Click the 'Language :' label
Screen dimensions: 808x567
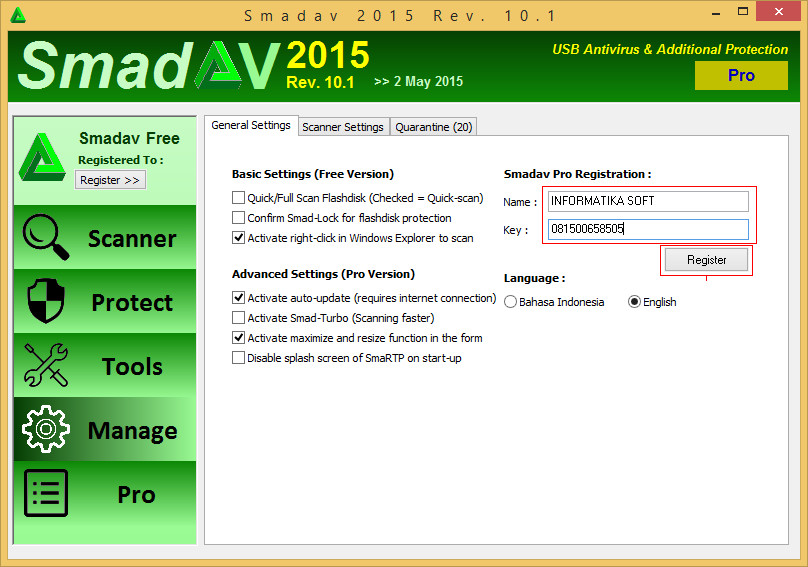tap(534, 278)
